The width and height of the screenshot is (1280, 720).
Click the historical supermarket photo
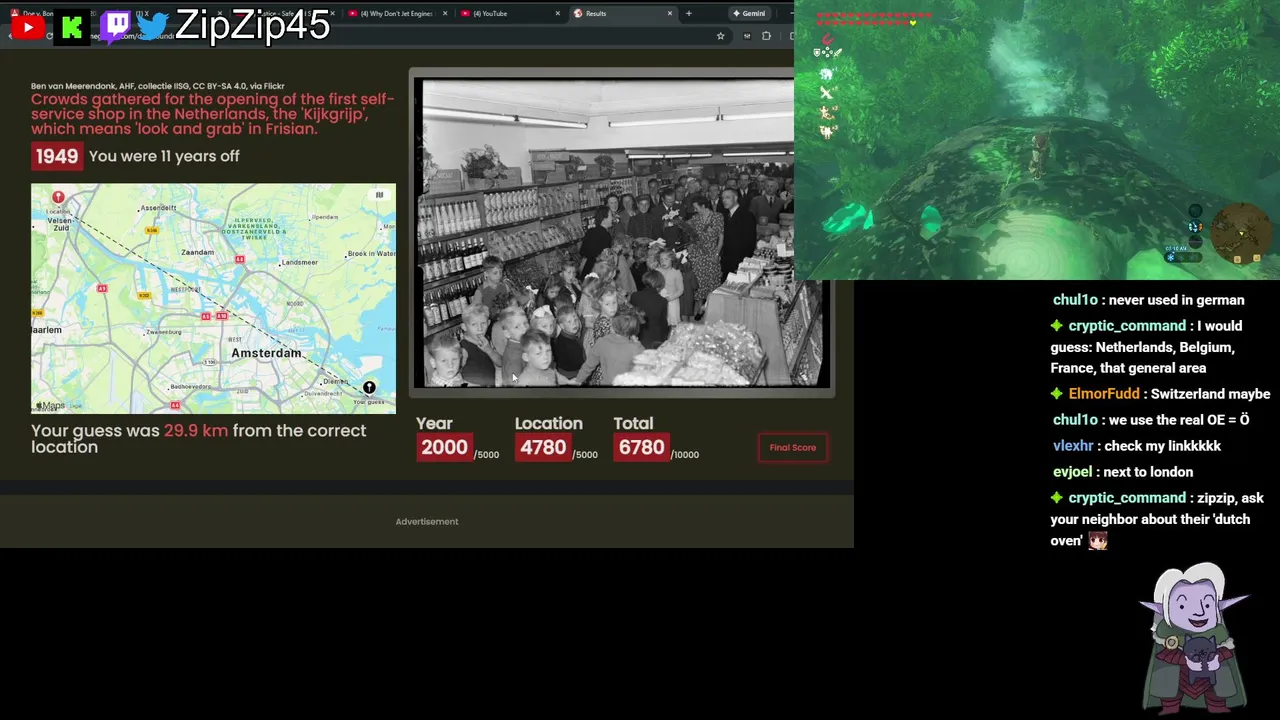pyautogui.click(x=620, y=232)
